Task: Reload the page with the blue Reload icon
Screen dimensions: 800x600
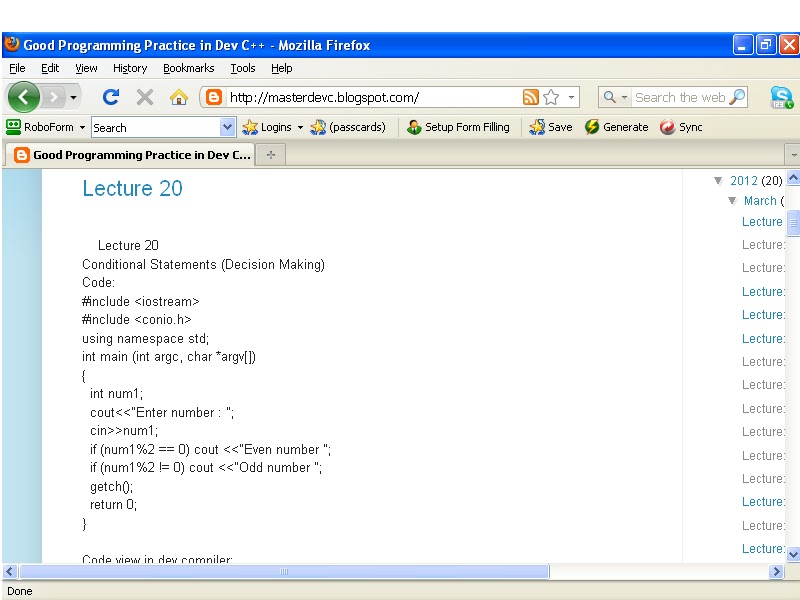Action: click(x=111, y=97)
